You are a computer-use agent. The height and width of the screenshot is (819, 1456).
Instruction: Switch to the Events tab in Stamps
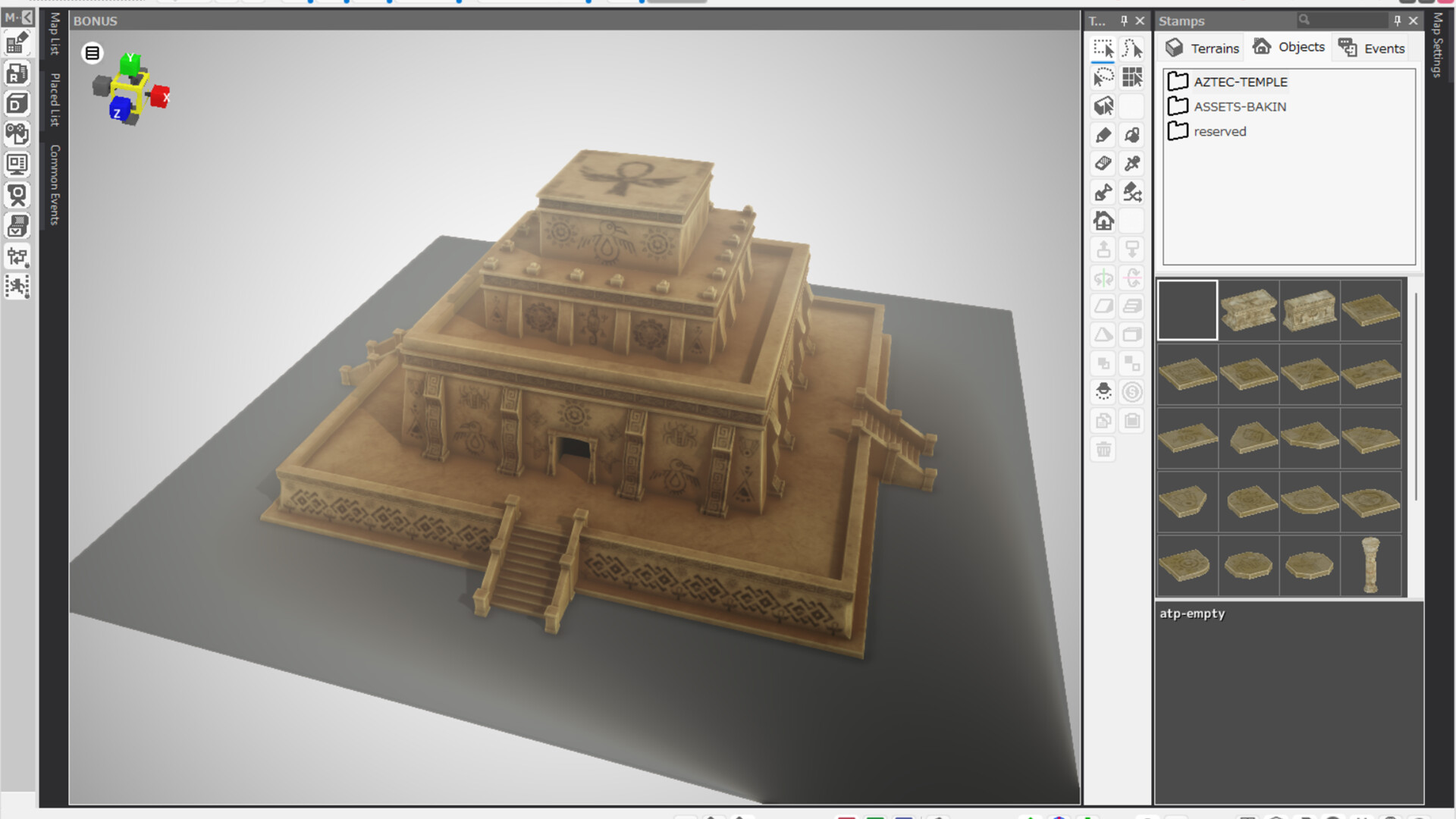coord(1371,48)
